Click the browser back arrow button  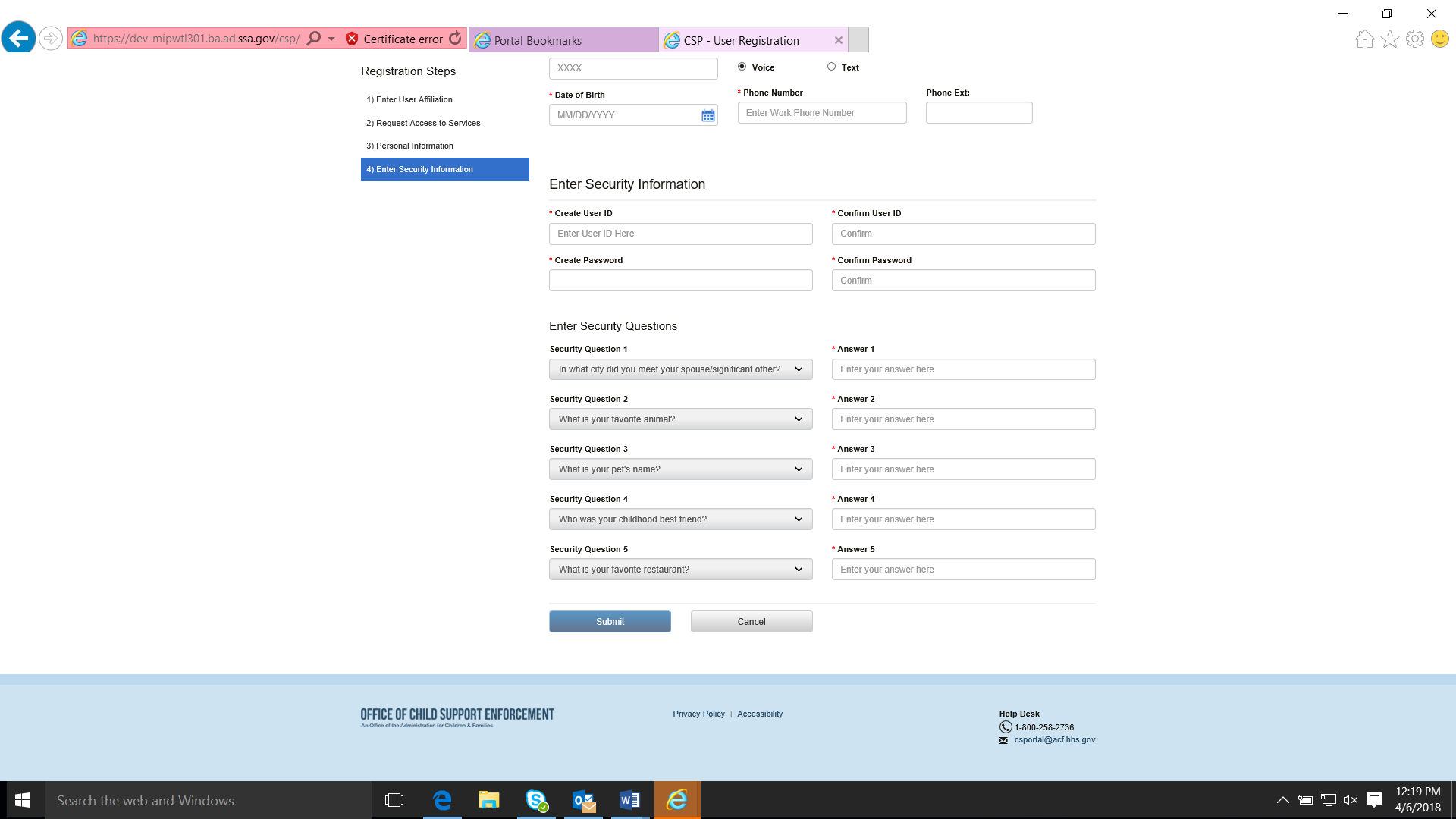[x=19, y=38]
